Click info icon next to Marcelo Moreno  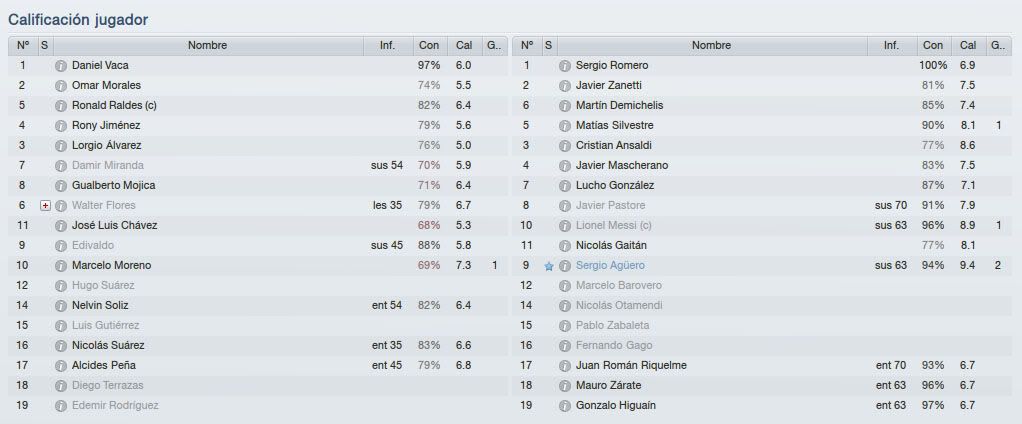click(x=61, y=266)
